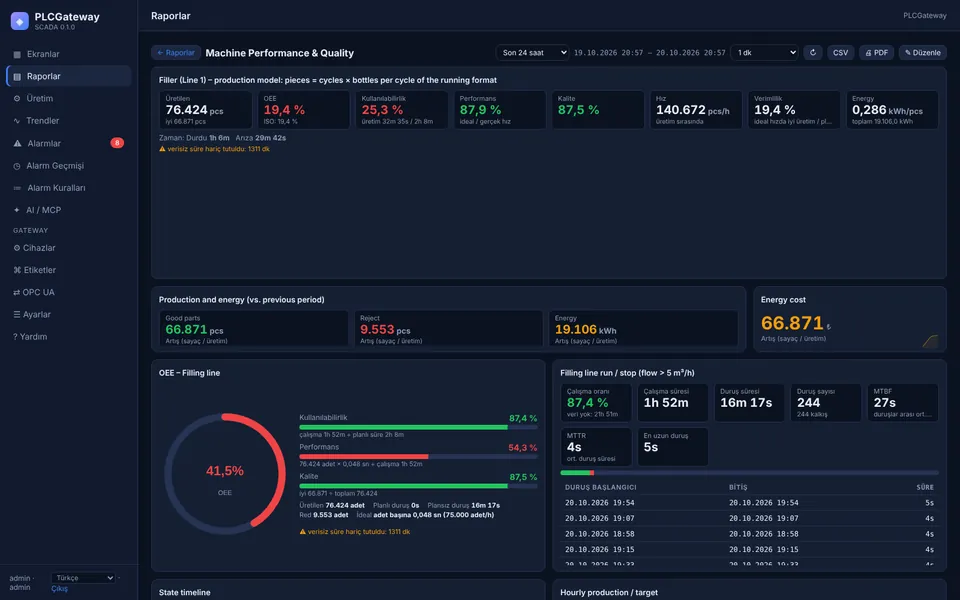This screenshot has width=960, height=600.
Task: Select the stop row starting 20.10.2026 19:07
Action: 749,519
